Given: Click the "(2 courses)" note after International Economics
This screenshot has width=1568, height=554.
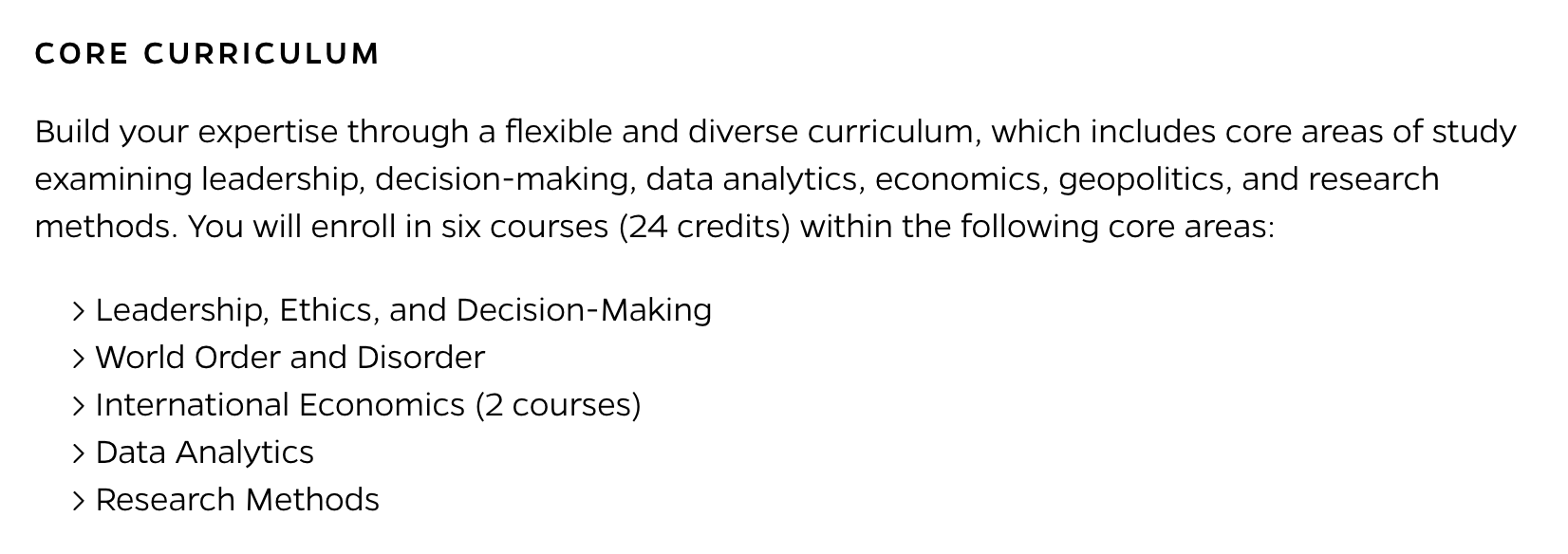Looking at the screenshot, I should coord(558,406).
